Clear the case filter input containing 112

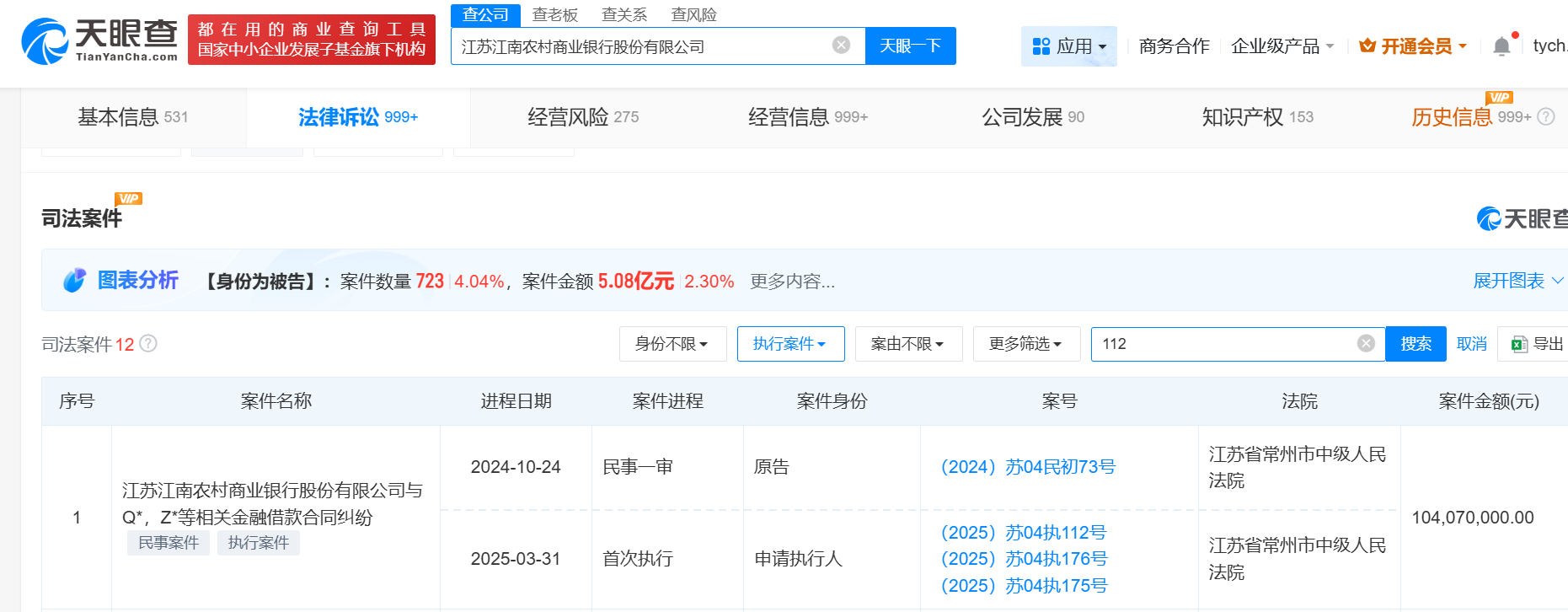pos(1366,343)
